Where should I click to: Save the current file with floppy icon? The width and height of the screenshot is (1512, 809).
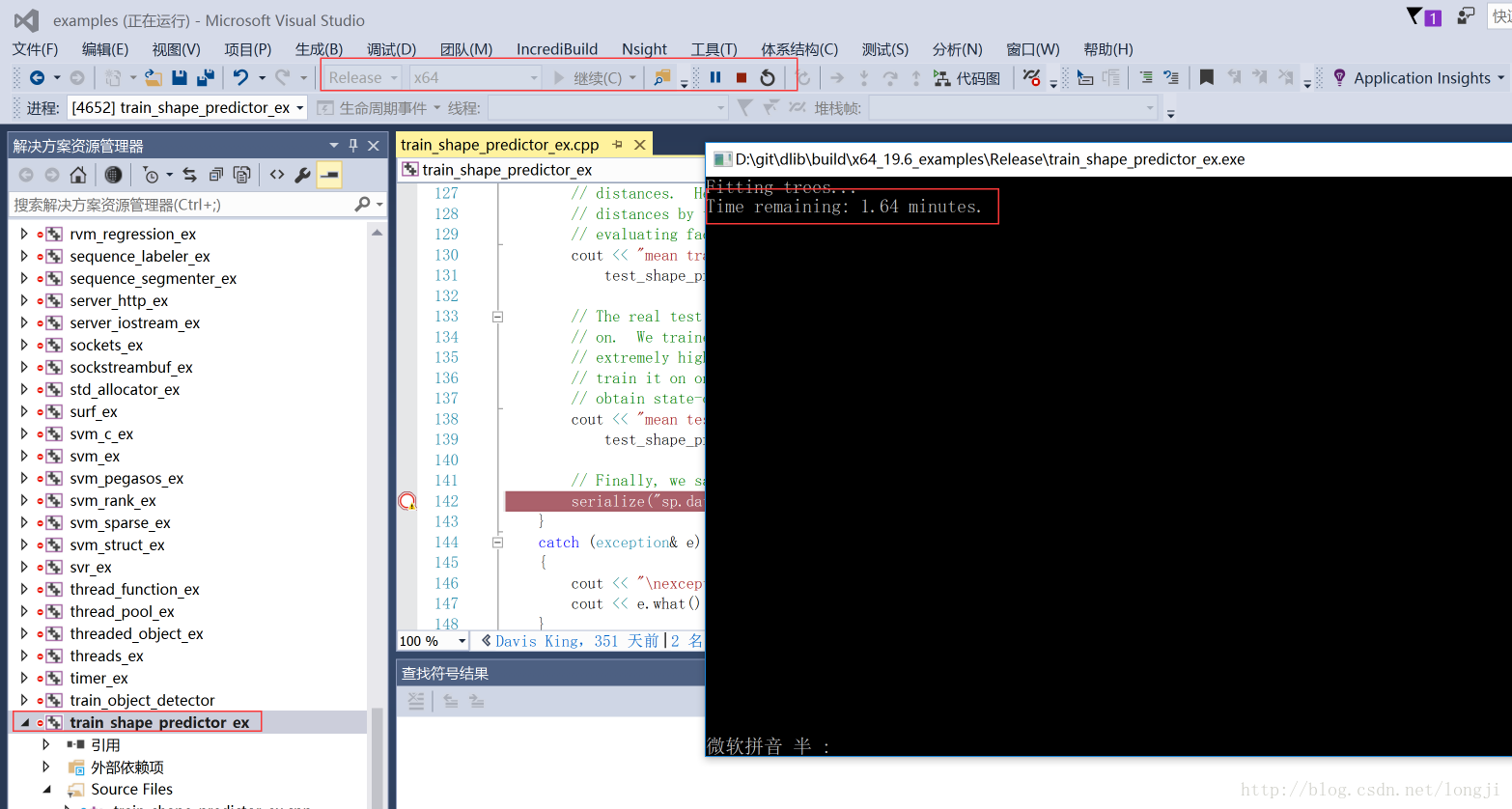pos(179,77)
